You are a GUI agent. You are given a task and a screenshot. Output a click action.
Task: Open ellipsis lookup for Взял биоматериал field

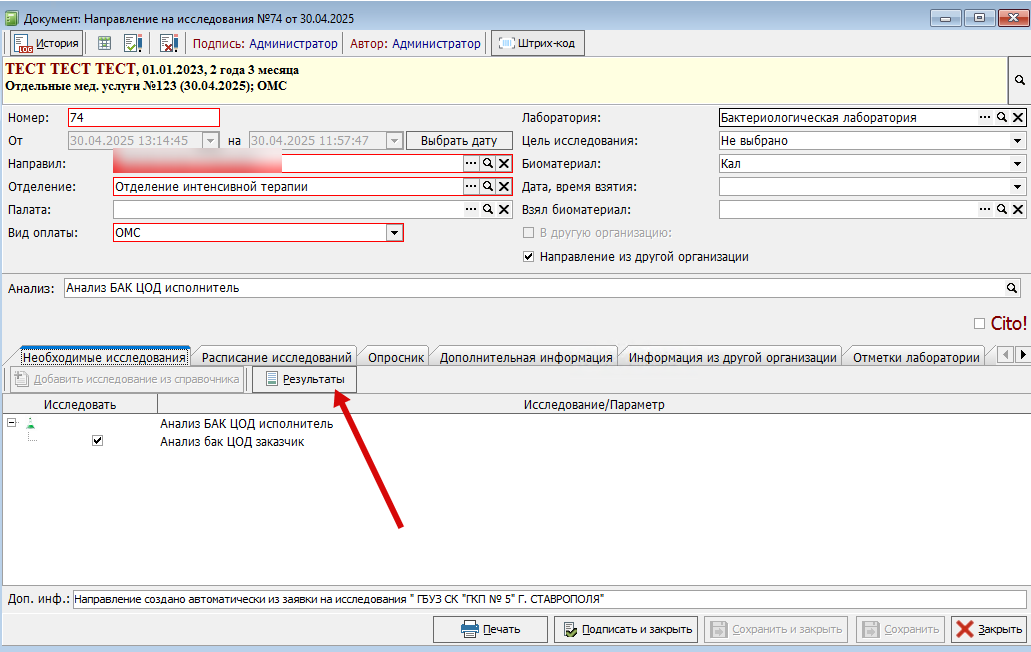pyautogui.click(x=984, y=209)
